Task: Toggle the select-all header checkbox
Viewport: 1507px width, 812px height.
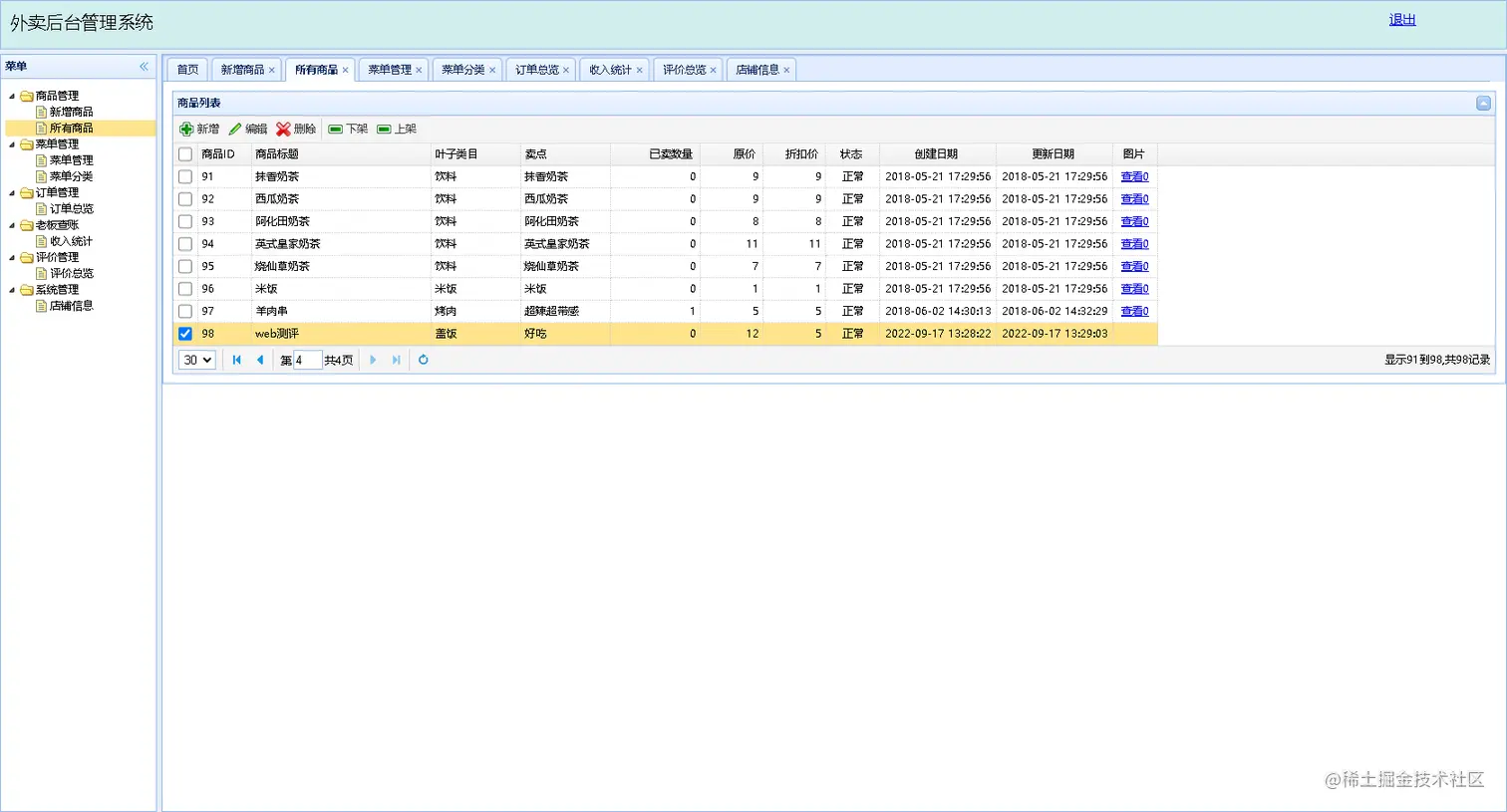Action: point(185,154)
